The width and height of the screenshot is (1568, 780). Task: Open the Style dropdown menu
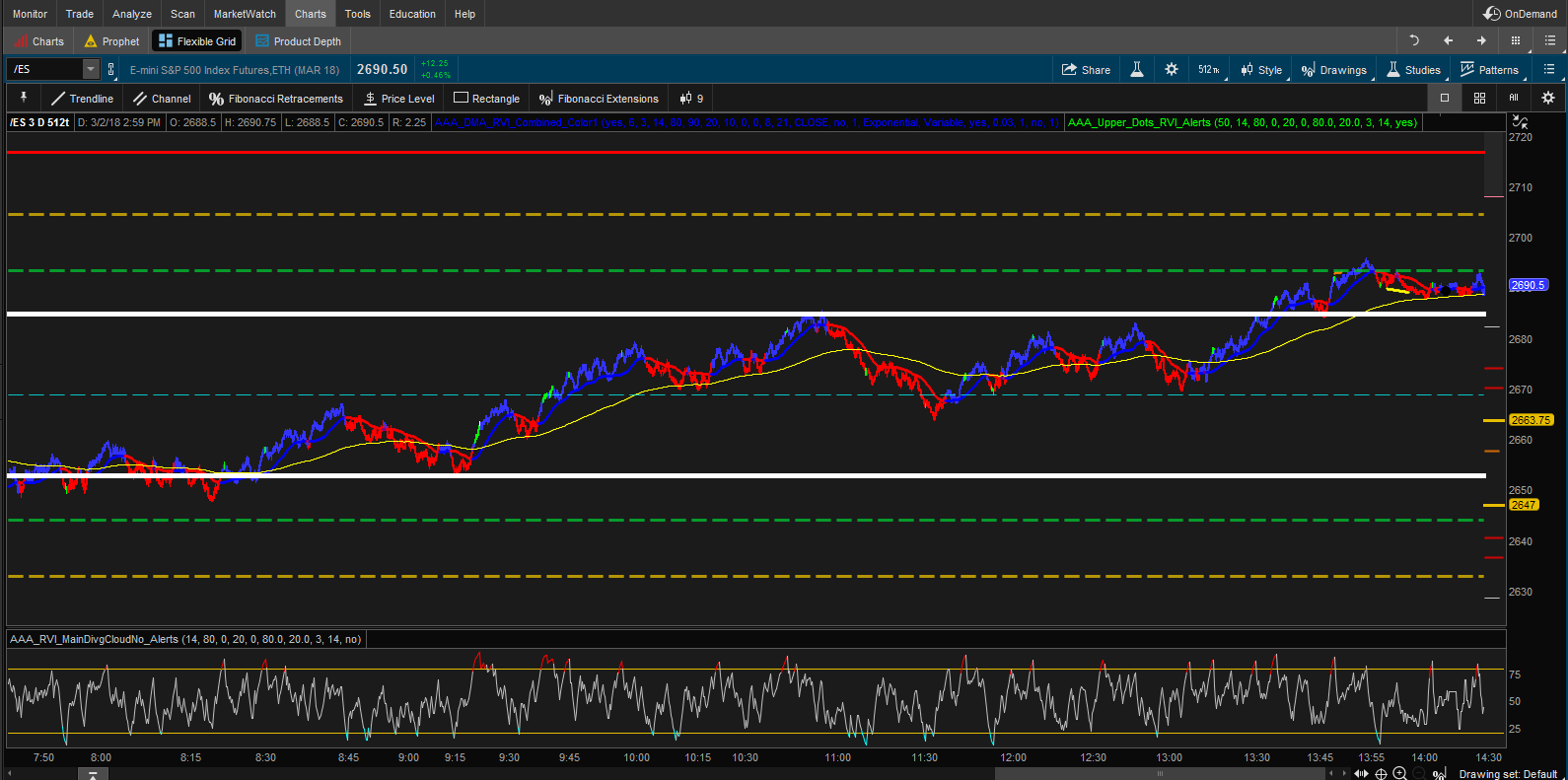click(x=1261, y=70)
